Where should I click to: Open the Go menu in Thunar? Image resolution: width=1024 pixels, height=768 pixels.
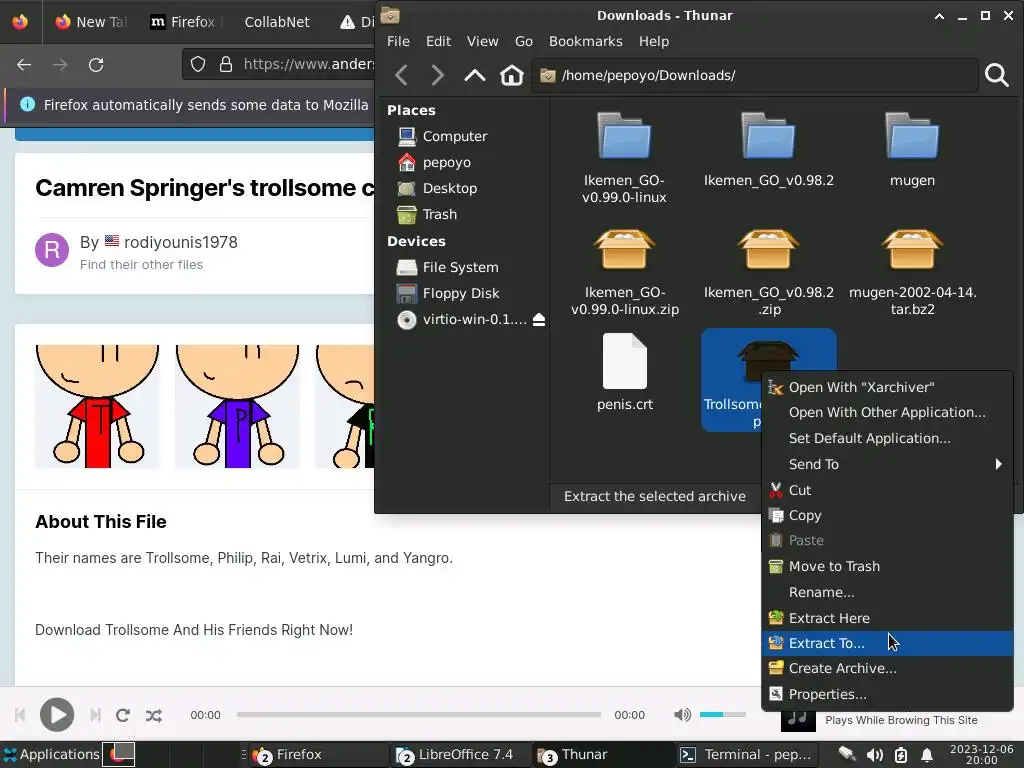[x=524, y=41]
